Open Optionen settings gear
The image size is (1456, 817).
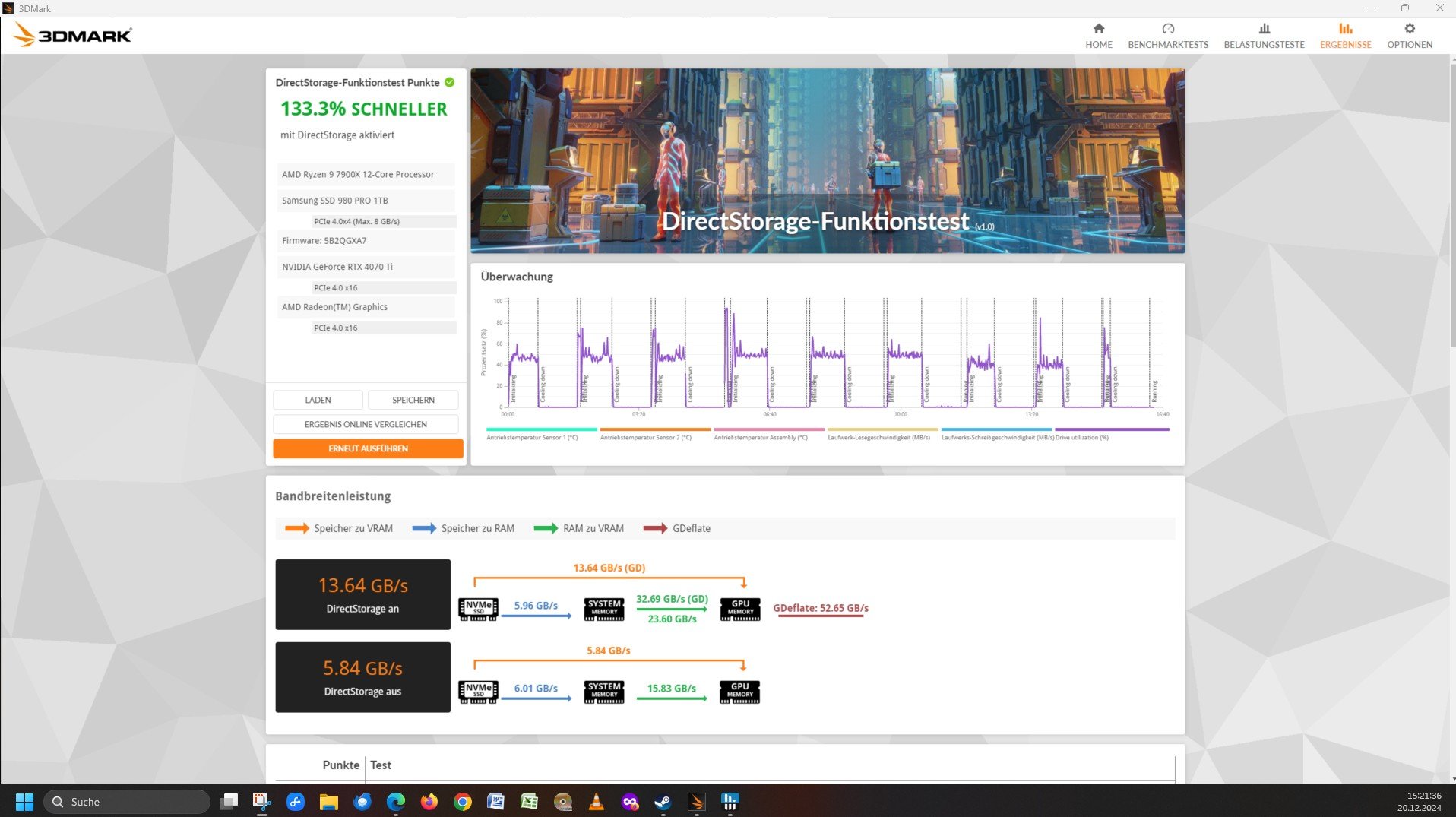click(1410, 29)
